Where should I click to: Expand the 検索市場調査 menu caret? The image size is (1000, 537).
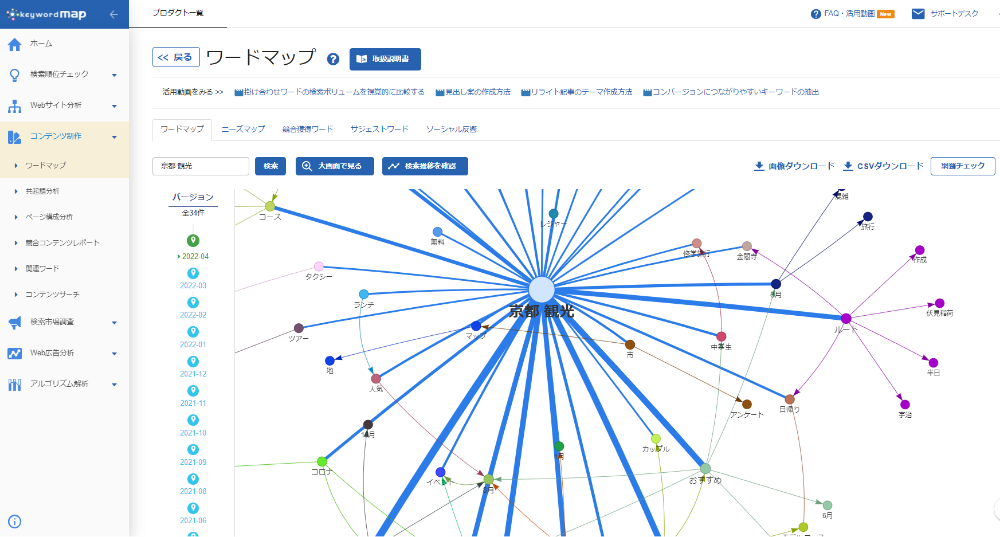(x=114, y=323)
